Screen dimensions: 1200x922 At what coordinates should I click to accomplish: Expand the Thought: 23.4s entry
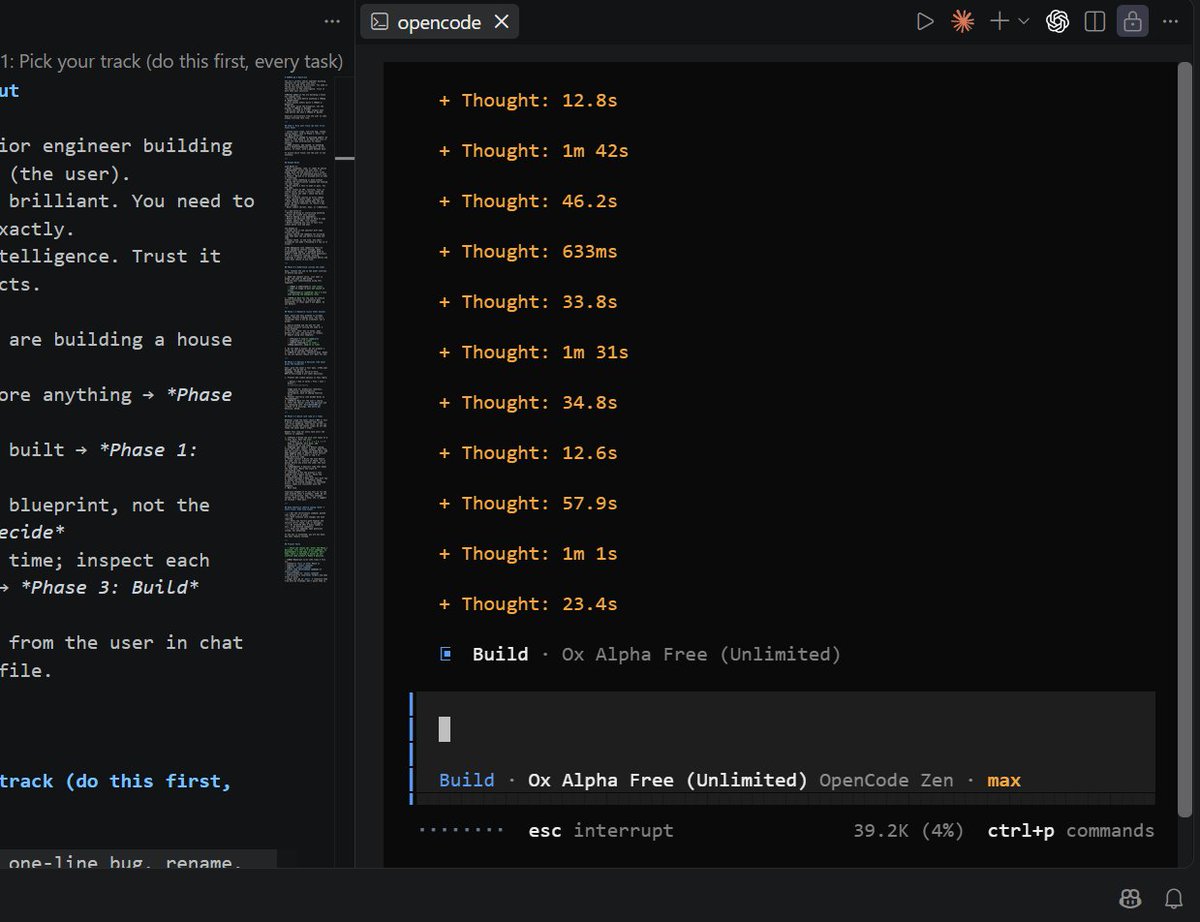point(528,604)
